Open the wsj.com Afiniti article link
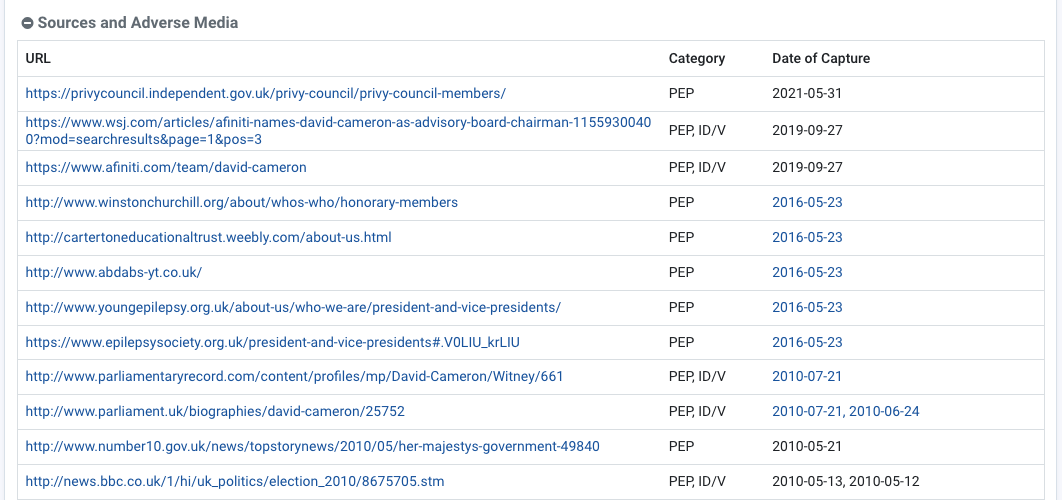The height and width of the screenshot is (500, 1062). point(338,131)
